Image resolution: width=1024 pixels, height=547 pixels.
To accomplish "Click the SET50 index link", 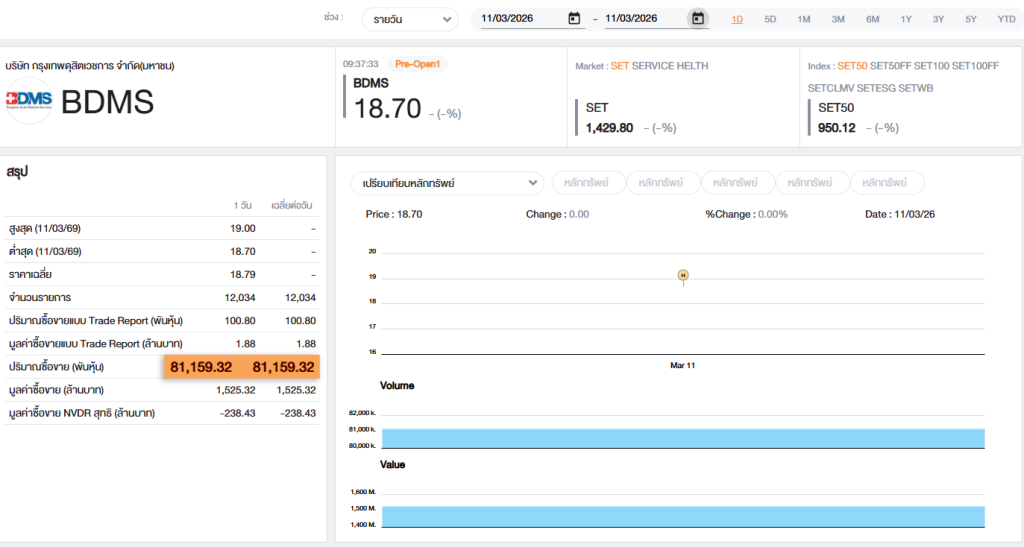I will [853, 66].
